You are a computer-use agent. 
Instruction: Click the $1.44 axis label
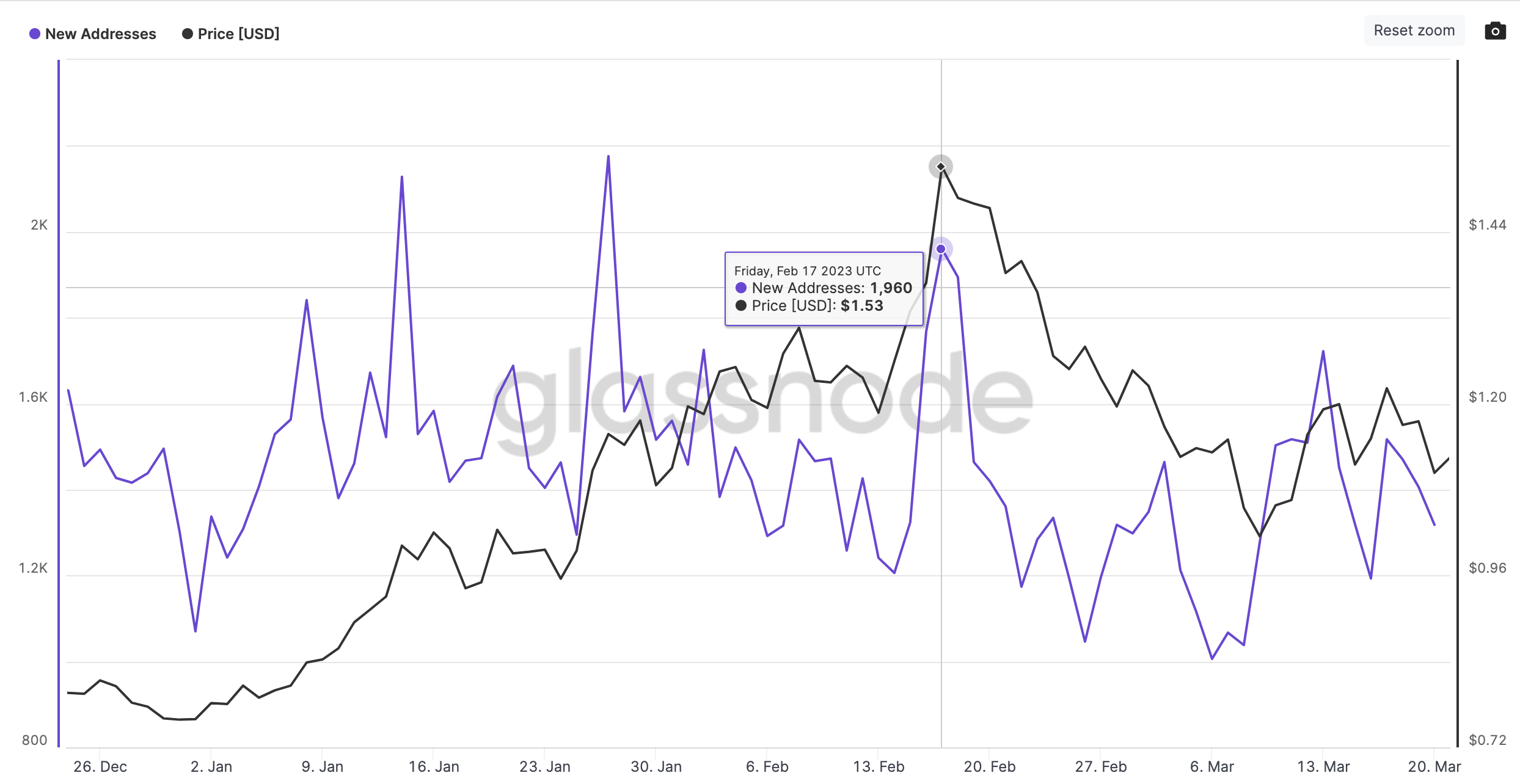1487,225
